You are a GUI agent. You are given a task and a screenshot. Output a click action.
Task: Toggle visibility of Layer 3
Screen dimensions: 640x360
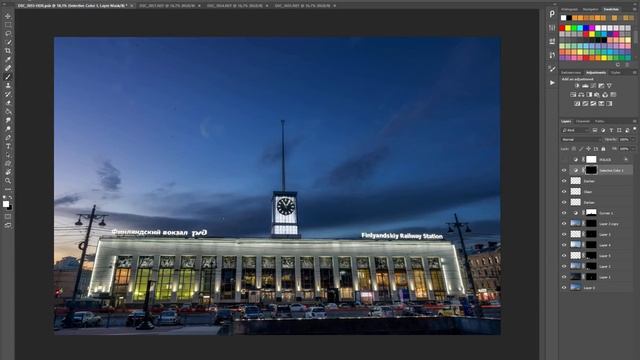pos(564,234)
